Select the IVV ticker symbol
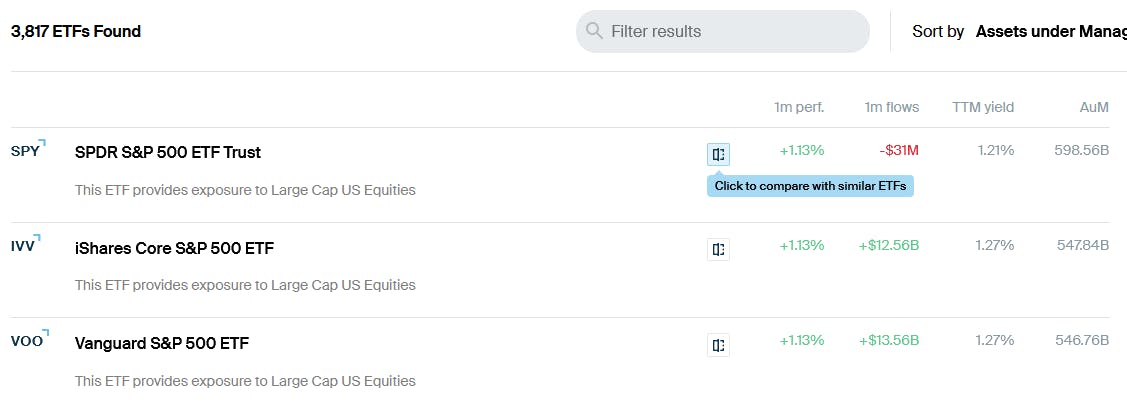This screenshot has width=1127, height=407. coord(24,247)
